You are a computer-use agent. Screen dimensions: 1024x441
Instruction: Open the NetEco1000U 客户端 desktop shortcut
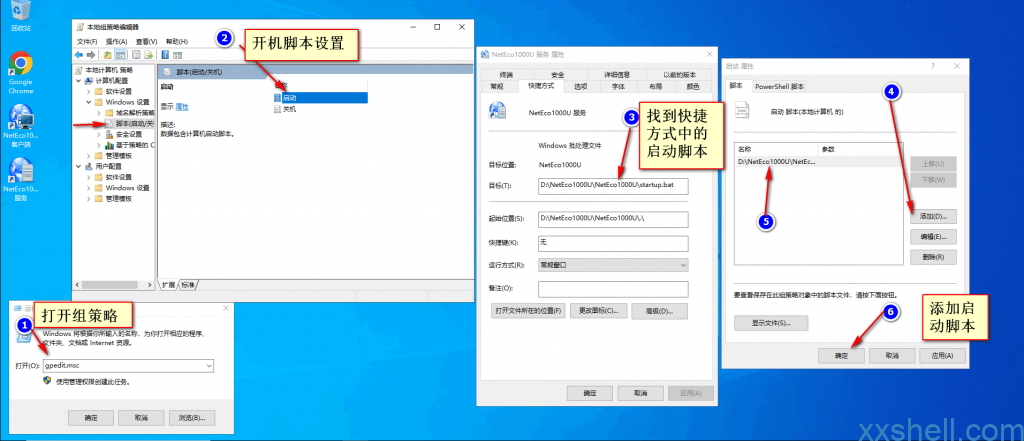click(20, 122)
